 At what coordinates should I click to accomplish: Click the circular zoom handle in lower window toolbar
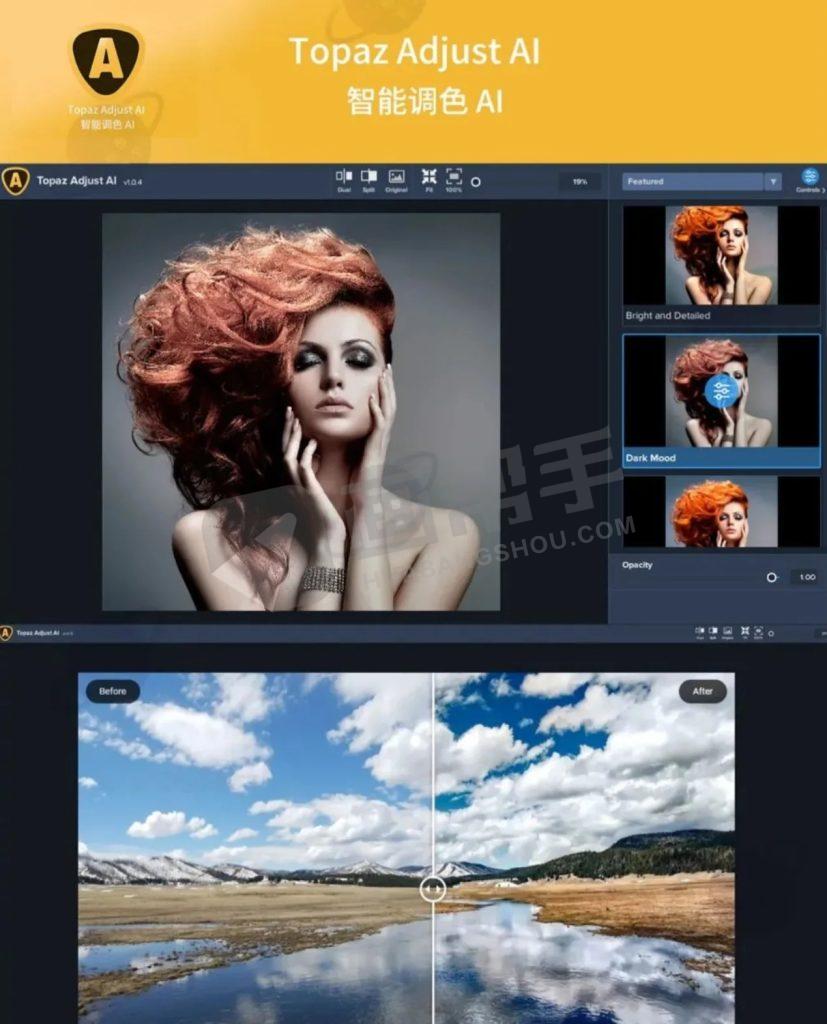[x=771, y=633]
